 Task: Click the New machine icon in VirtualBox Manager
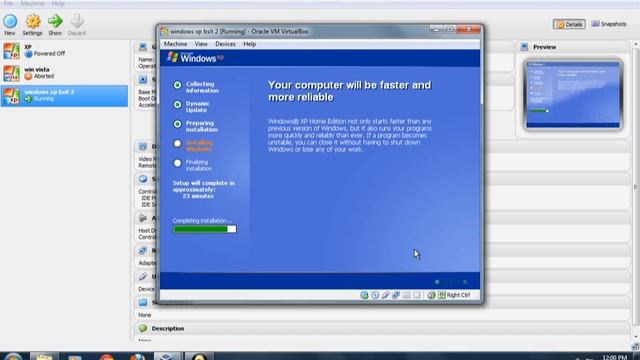coord(10,21)
